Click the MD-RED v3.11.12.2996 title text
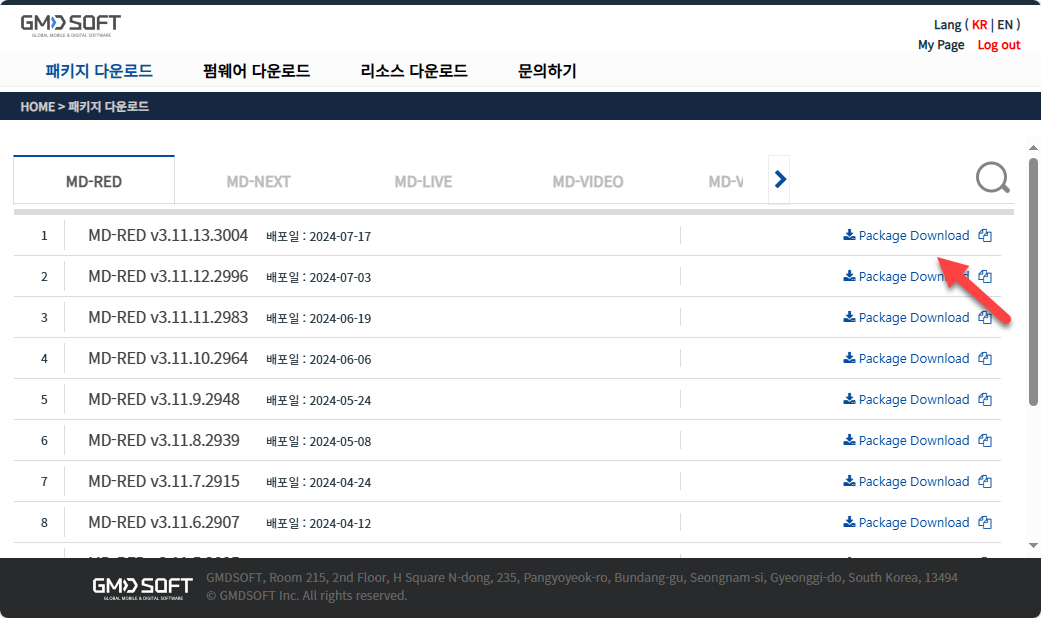 168,276
